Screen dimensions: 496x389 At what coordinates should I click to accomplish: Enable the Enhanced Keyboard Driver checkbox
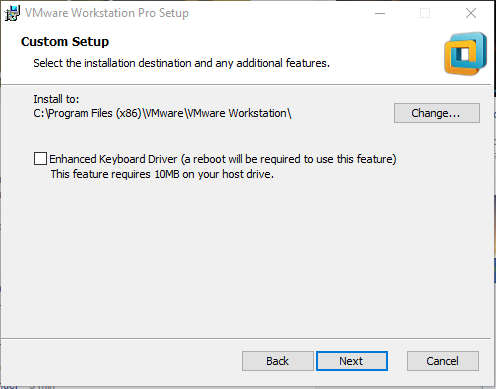click(x=40, y=159)
